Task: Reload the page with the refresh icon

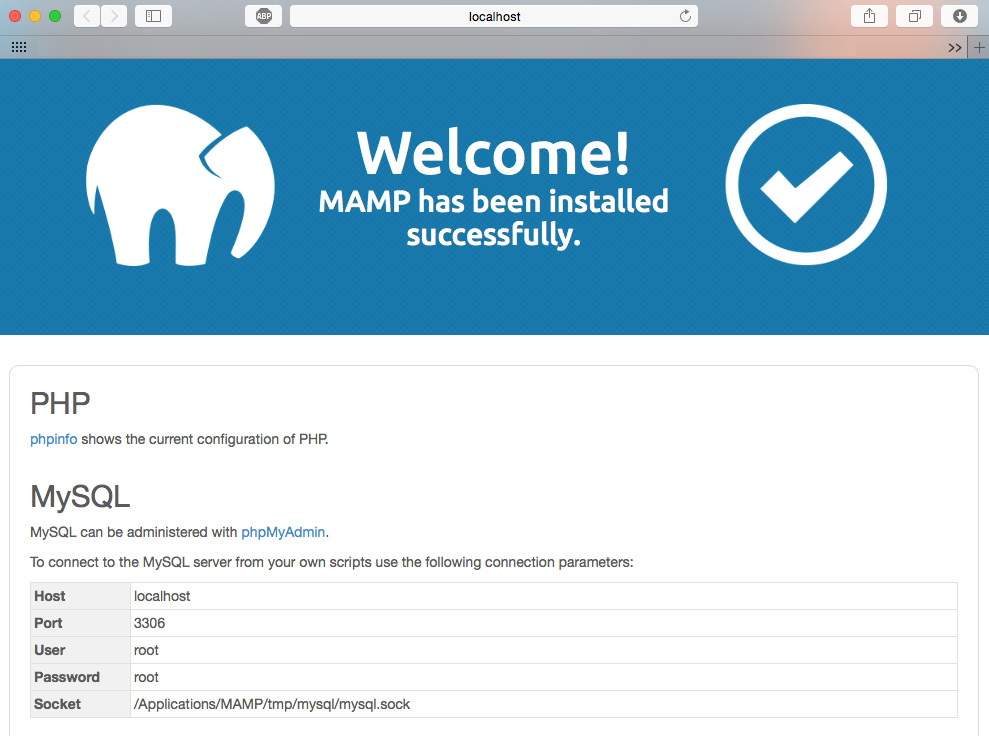Action: tap(685, 16)
